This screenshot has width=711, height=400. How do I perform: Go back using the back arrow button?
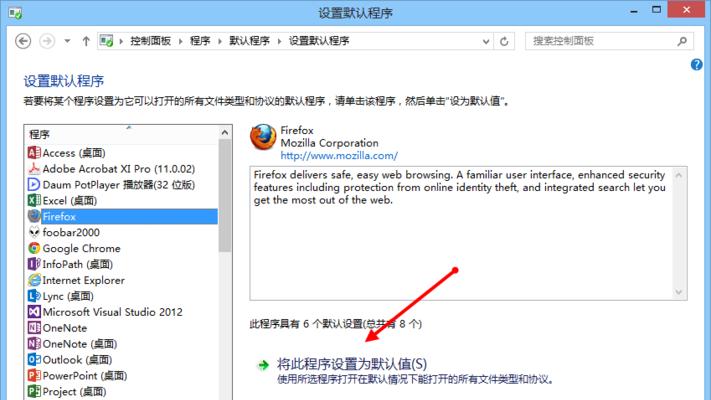[x=23, y=41]
